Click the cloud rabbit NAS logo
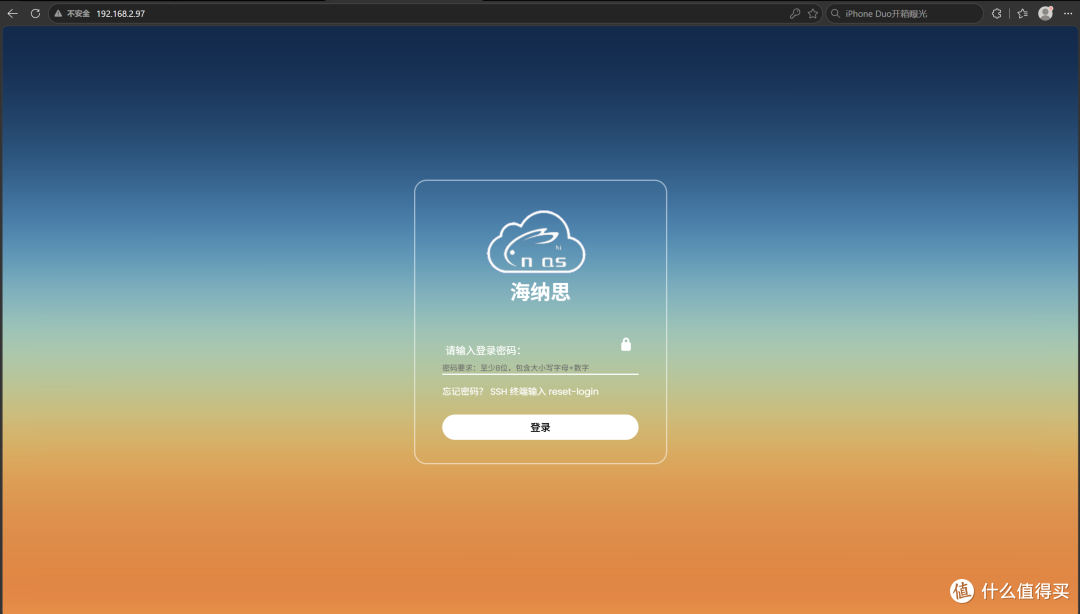 536,242
